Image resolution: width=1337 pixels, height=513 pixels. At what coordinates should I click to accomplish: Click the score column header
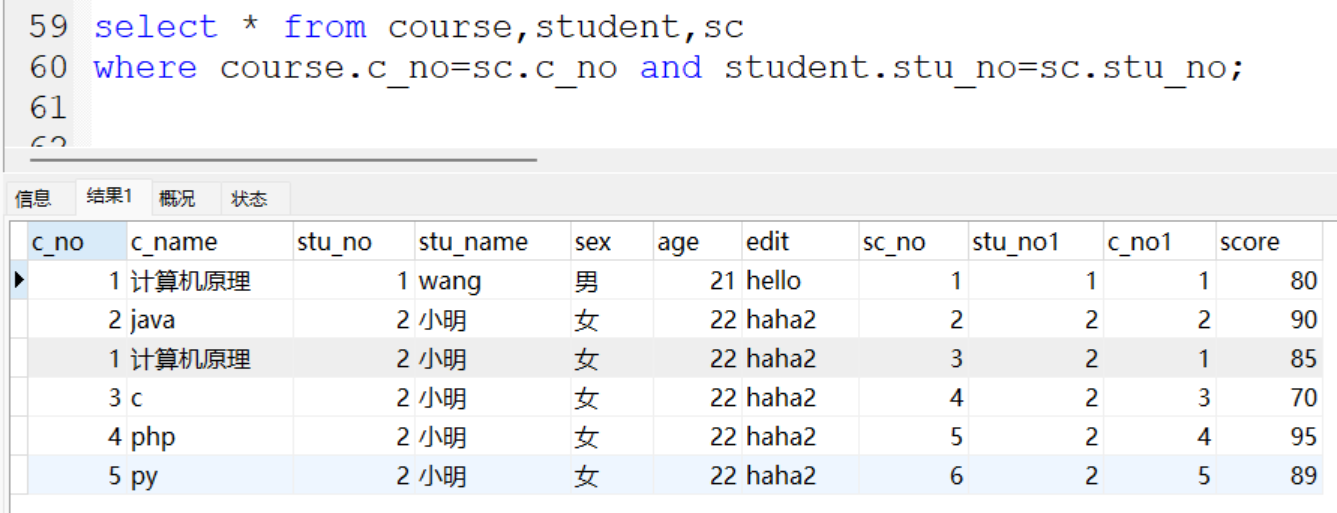[x=1249, y=242]
